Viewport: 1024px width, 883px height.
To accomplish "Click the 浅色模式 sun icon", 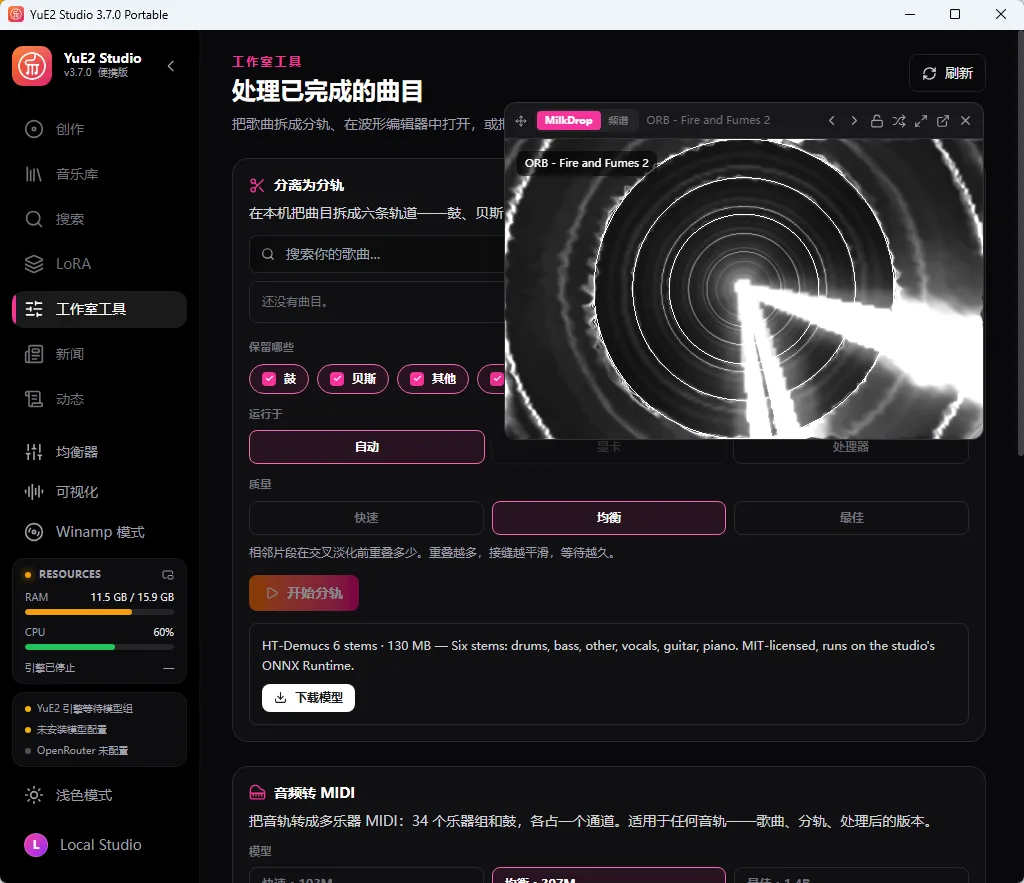I will pyautogui.click(x=34, y=795).
